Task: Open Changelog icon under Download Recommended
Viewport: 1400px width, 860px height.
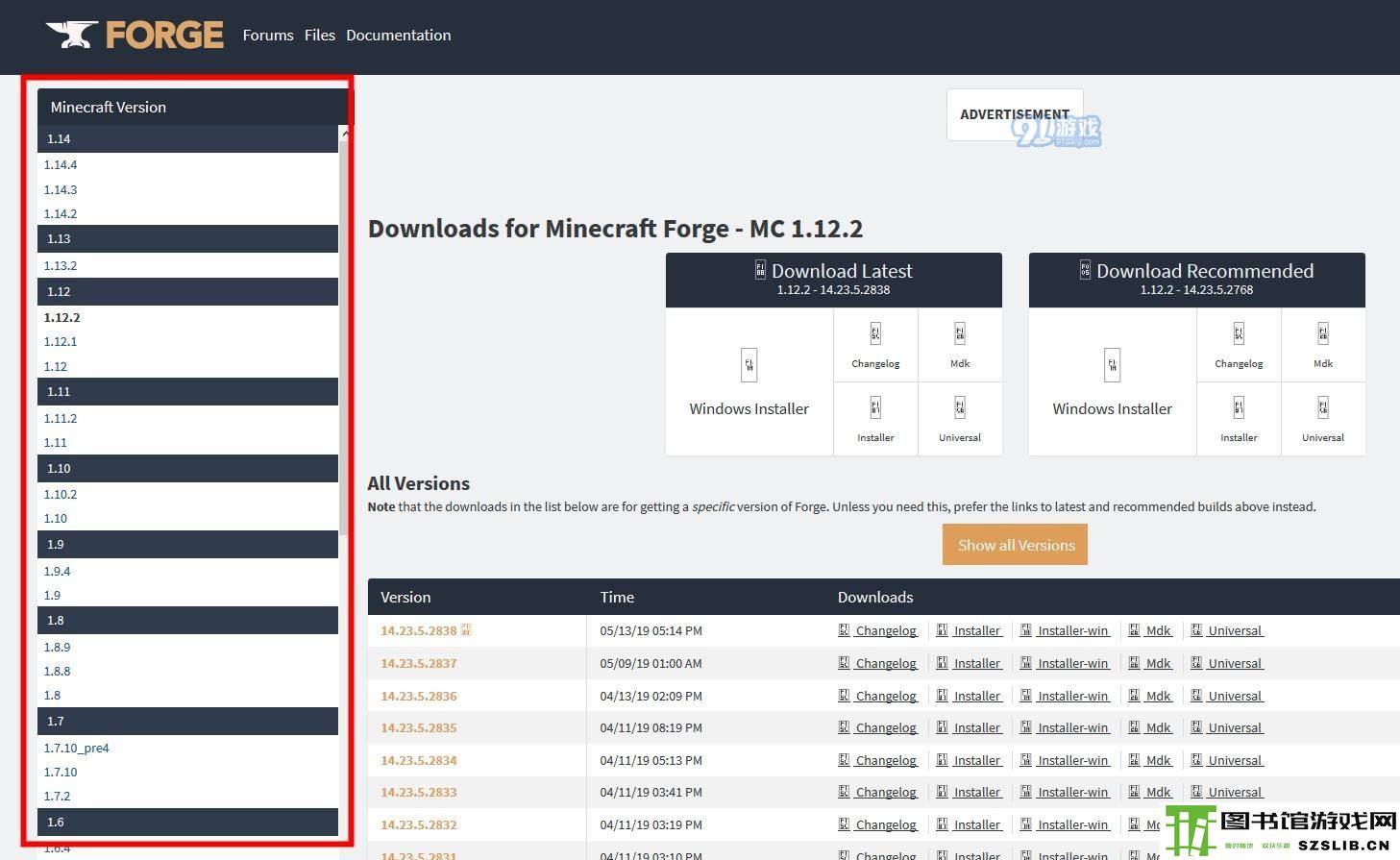Action: 1239,333
